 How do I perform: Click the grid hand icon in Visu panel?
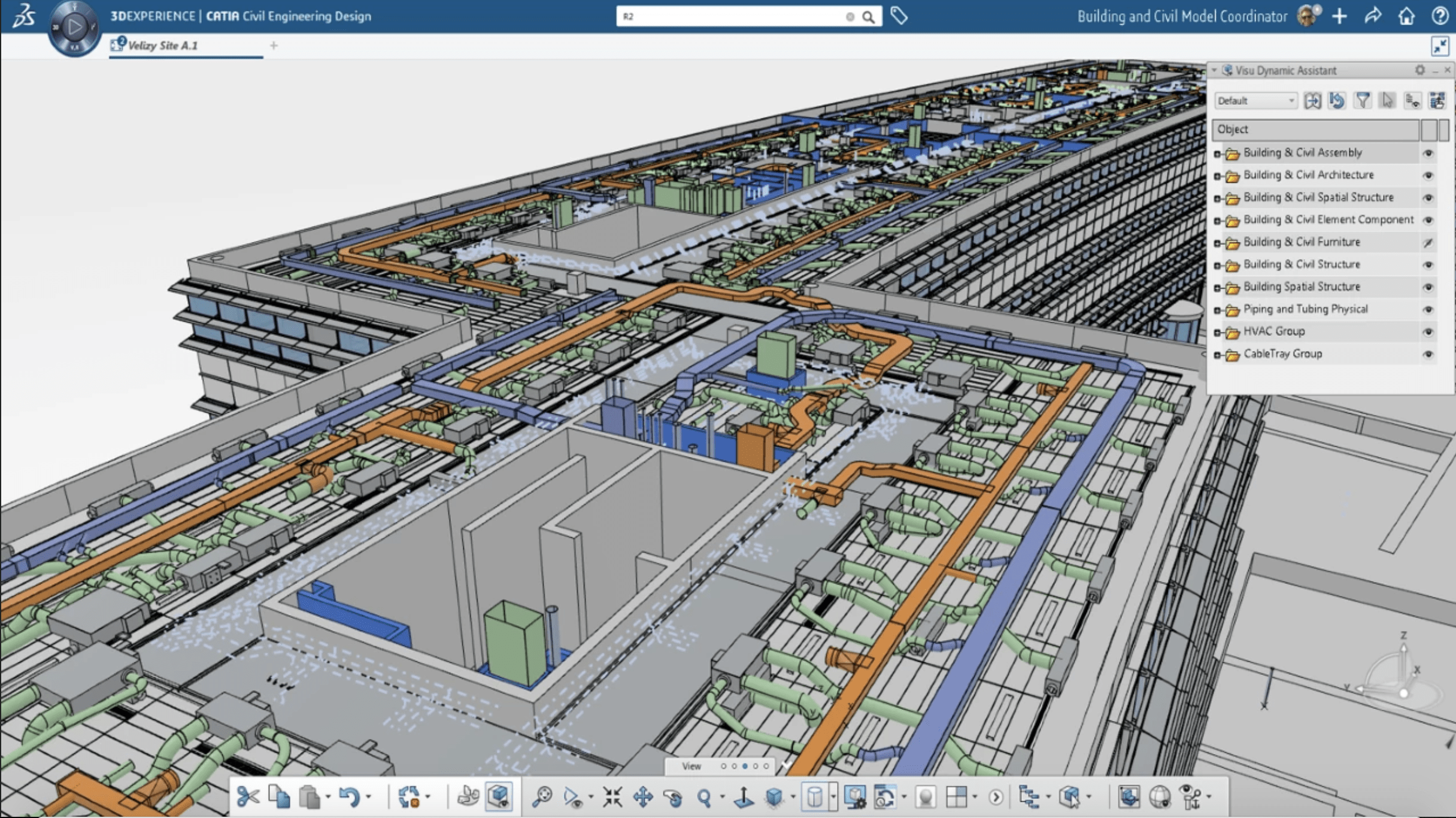(x=1437, y=101)
